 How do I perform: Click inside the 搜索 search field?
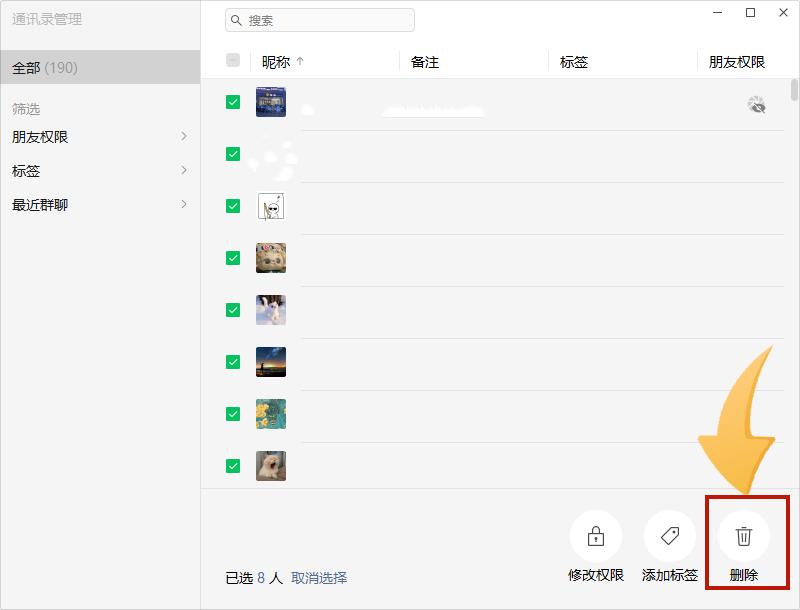pos(320,19)
